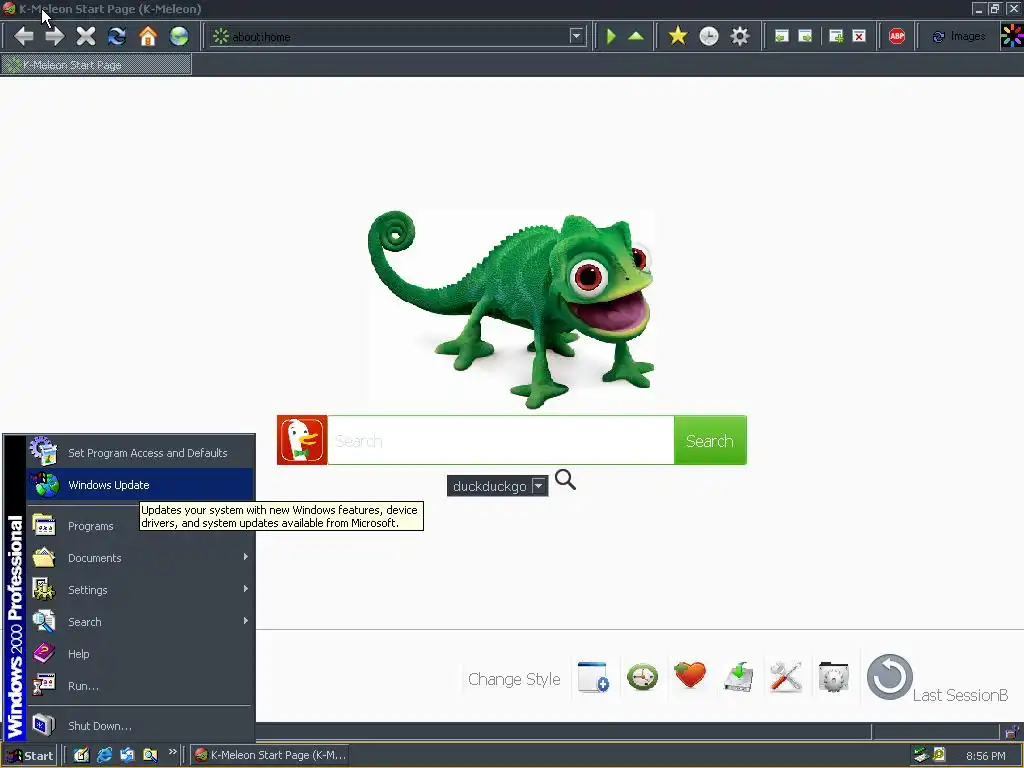Image resolution: width=1024 pixels, height=768 pixels.
Task: Click into the Search text field
Action: tap(501, 440)
